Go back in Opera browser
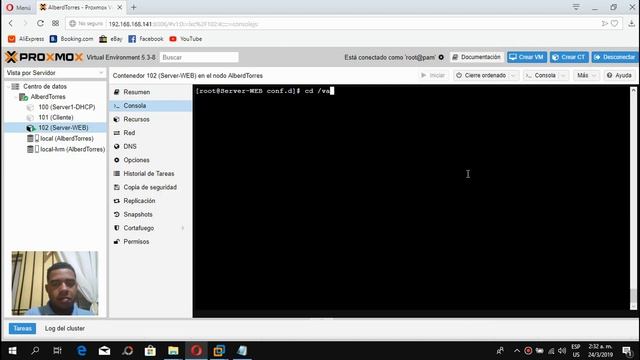 pos(11,24)
